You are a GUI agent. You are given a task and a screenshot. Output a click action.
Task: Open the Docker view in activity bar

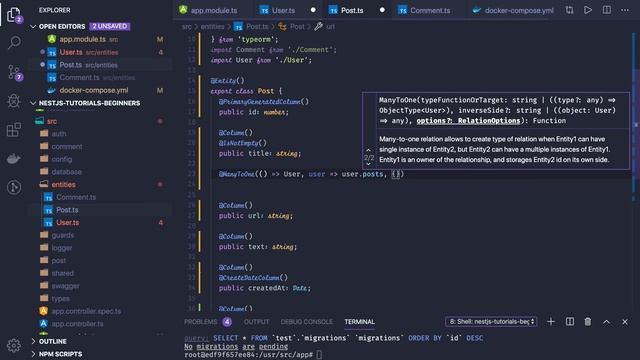pos(14,158)
